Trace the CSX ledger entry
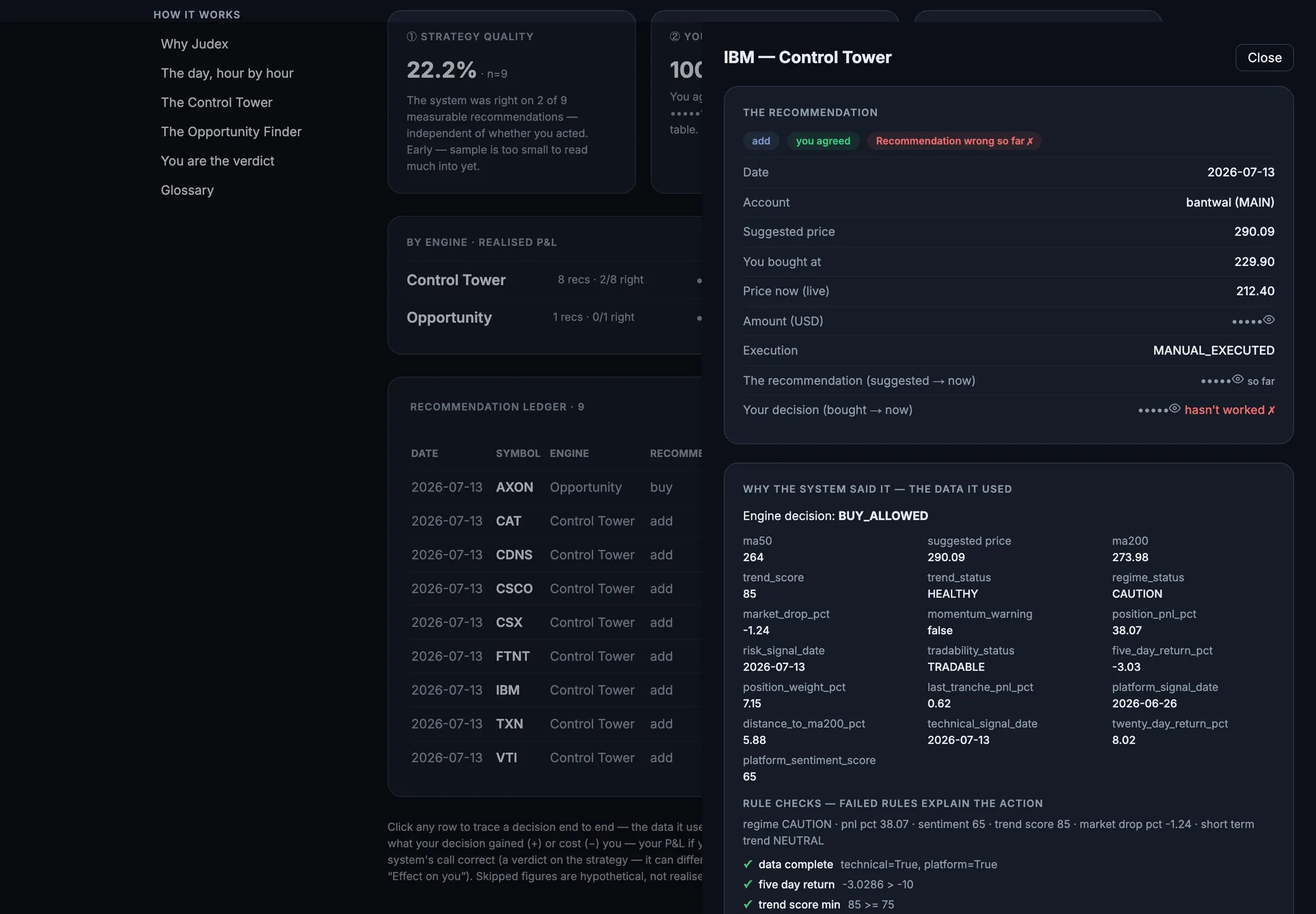The image size is (1316, 914). [556, 622]
